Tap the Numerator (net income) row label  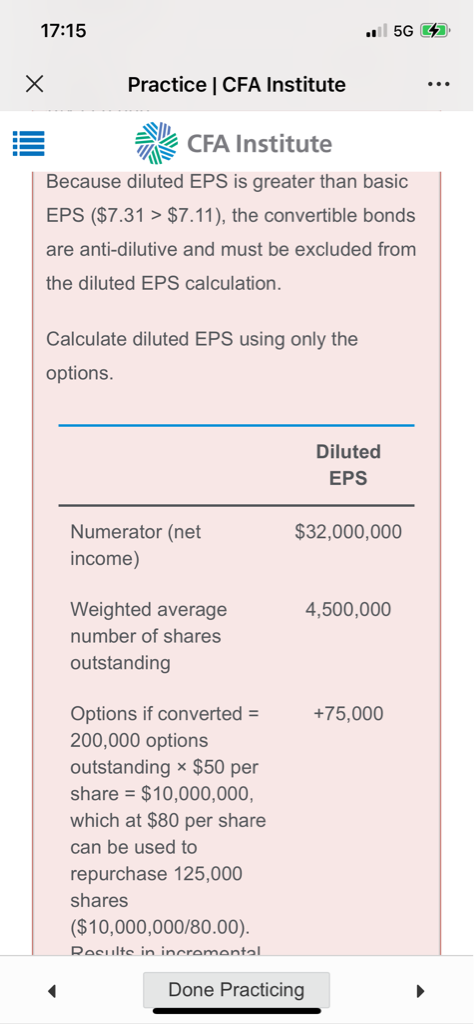click(136, 546)
